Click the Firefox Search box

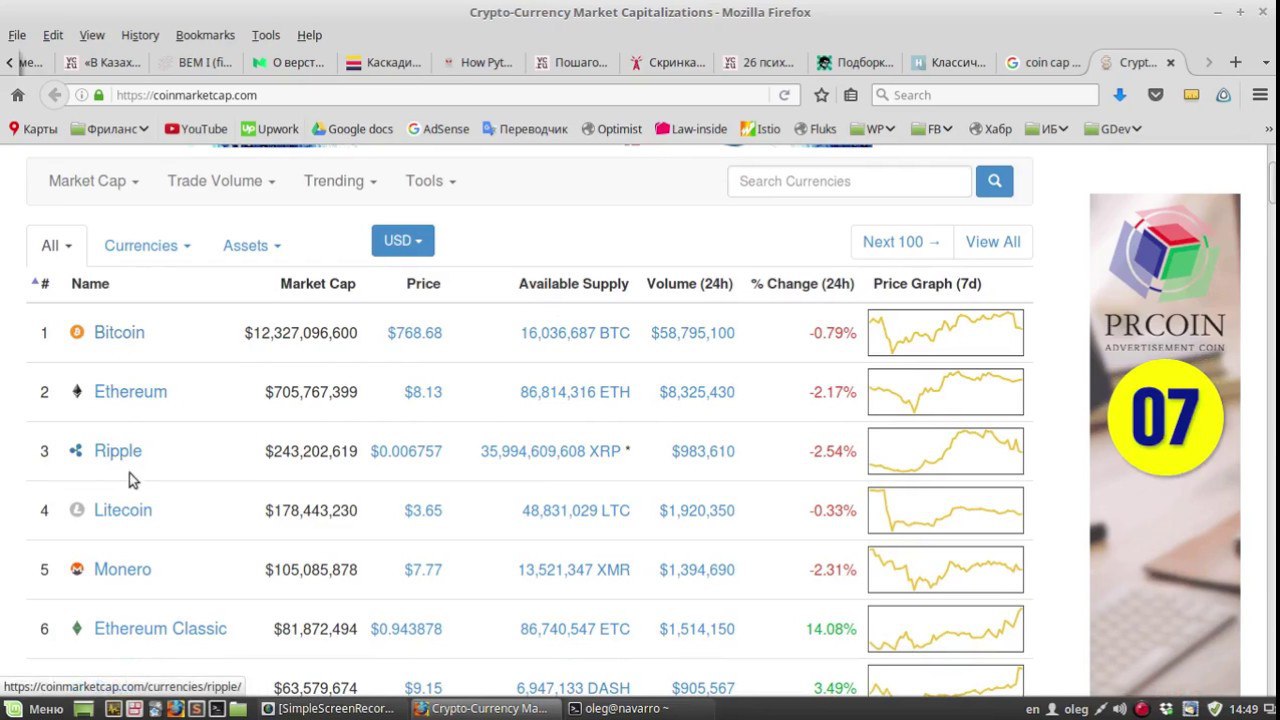pyautogui.click(x=985, y=95)
